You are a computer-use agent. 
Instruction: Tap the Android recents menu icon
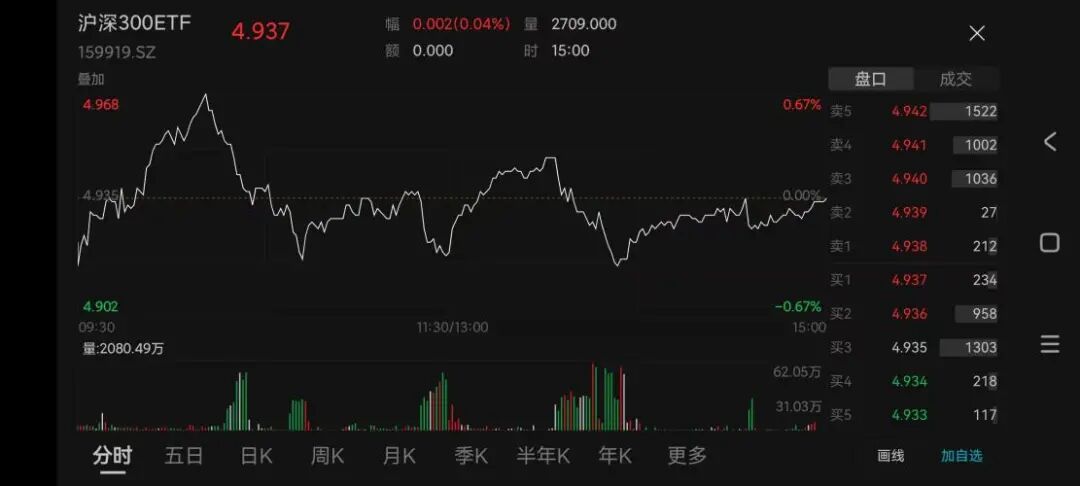click(x=1050, y=344)
